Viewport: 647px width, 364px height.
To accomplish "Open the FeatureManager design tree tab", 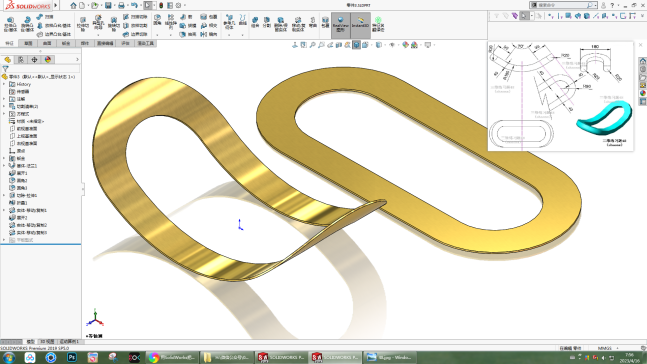I will tap(7, 60).
